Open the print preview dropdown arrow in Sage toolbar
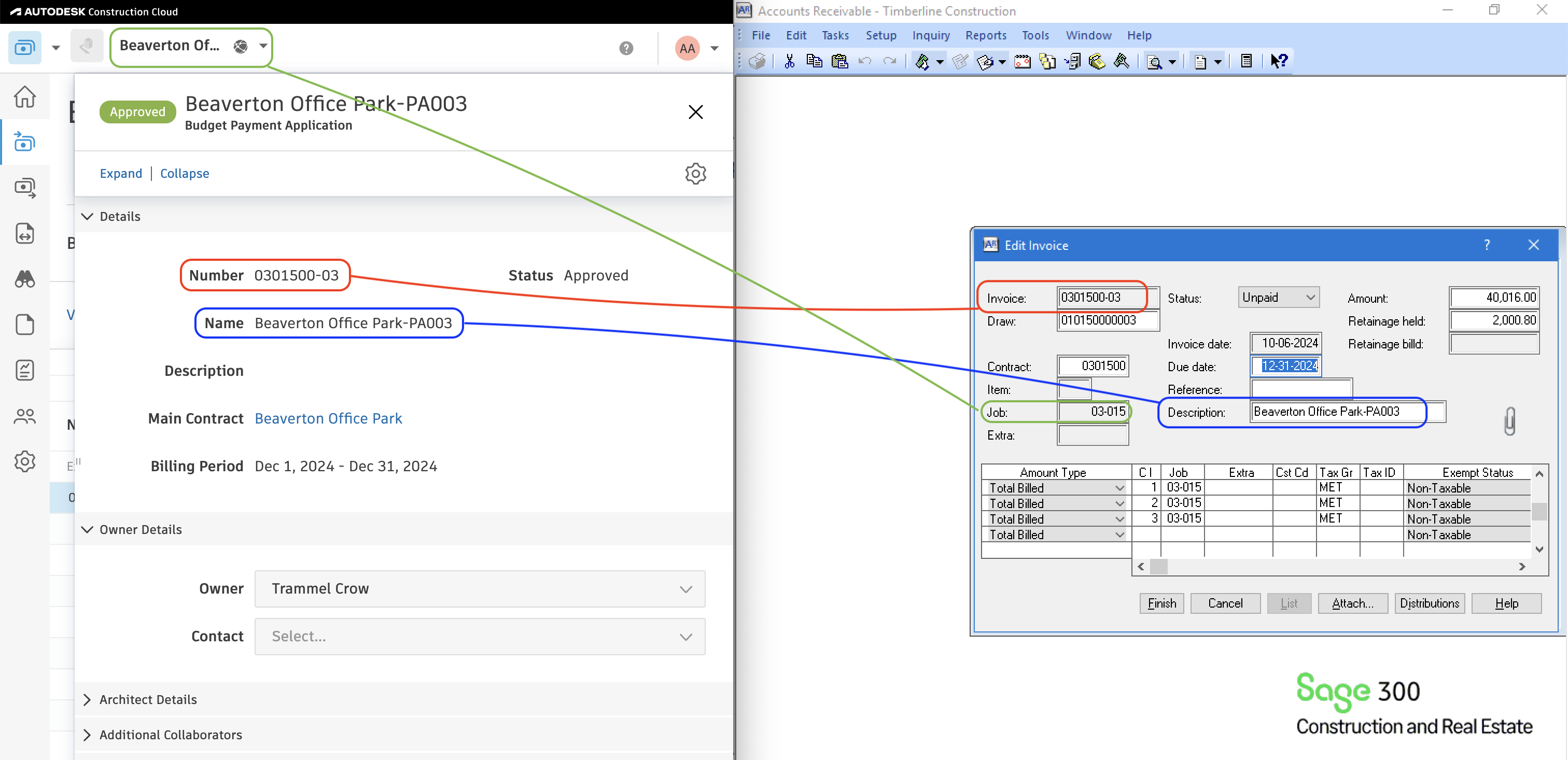The image size is (1568, 760). pos(1172,62)
